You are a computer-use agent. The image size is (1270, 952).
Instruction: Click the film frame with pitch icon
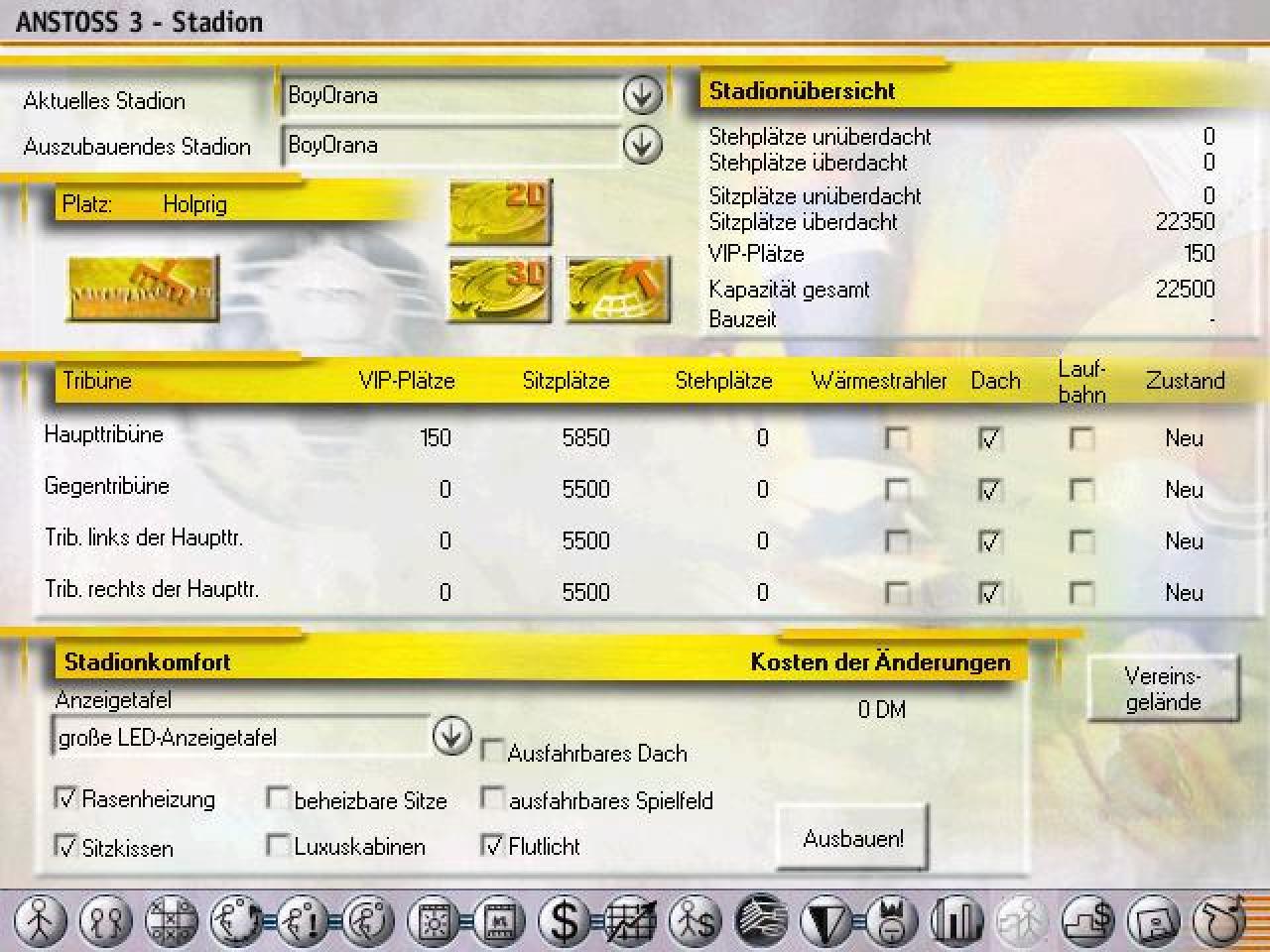coord(499,921)
